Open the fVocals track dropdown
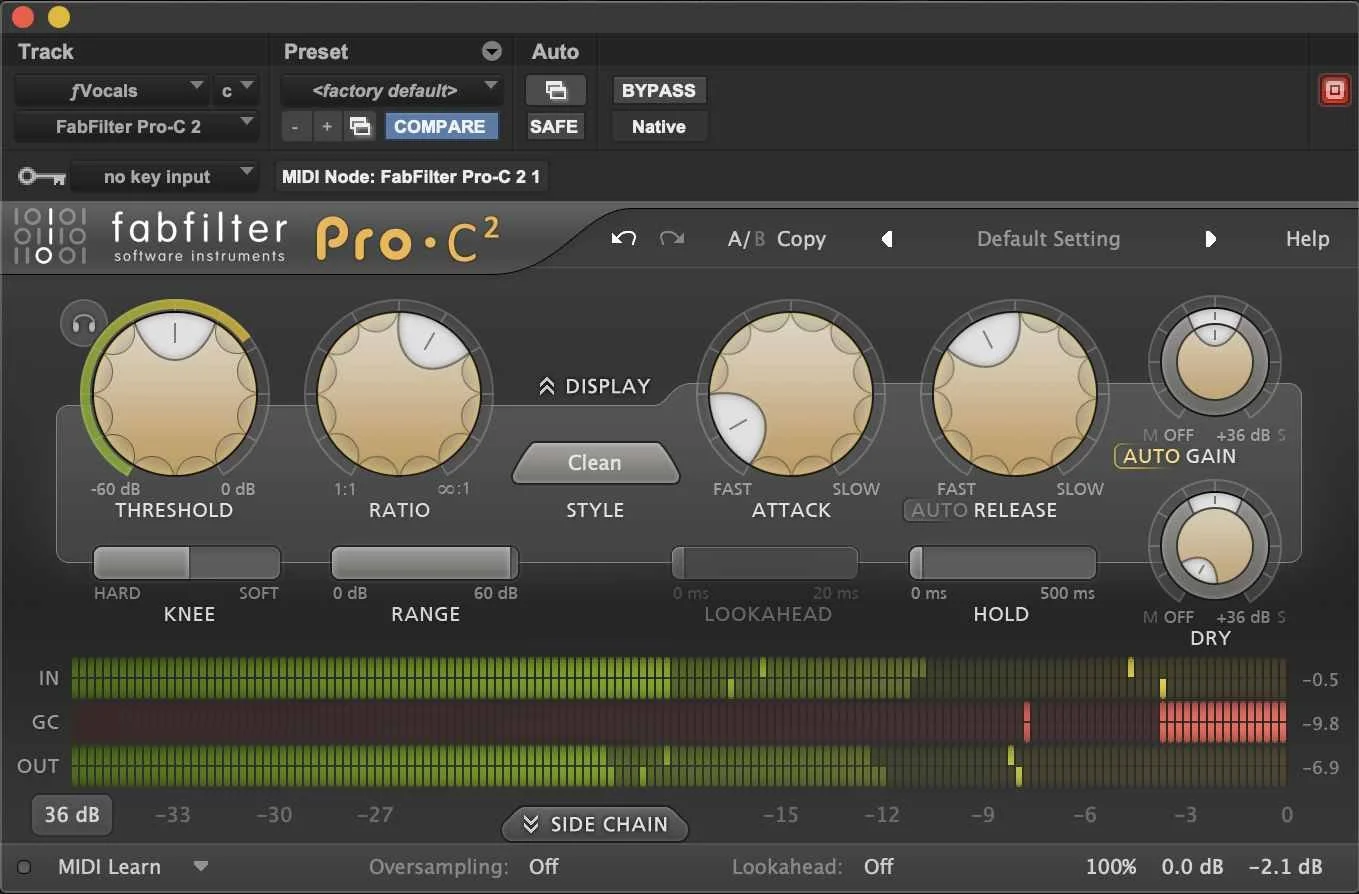The width and height of the screenshot is (1359, 894). pyautogui.click(x=110, y=90)
